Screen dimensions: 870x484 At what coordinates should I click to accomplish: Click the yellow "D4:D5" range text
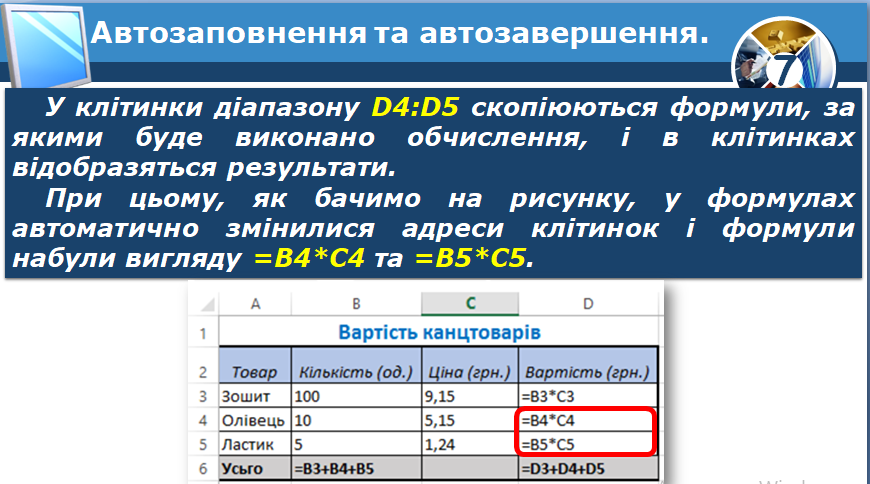[415, 107]
